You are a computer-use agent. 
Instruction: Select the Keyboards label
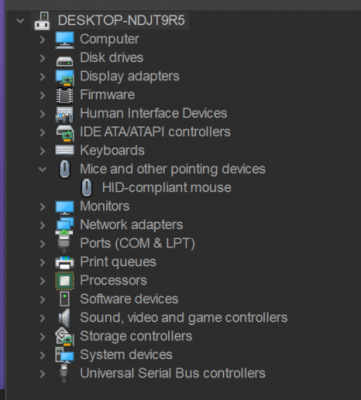(112, 151)
